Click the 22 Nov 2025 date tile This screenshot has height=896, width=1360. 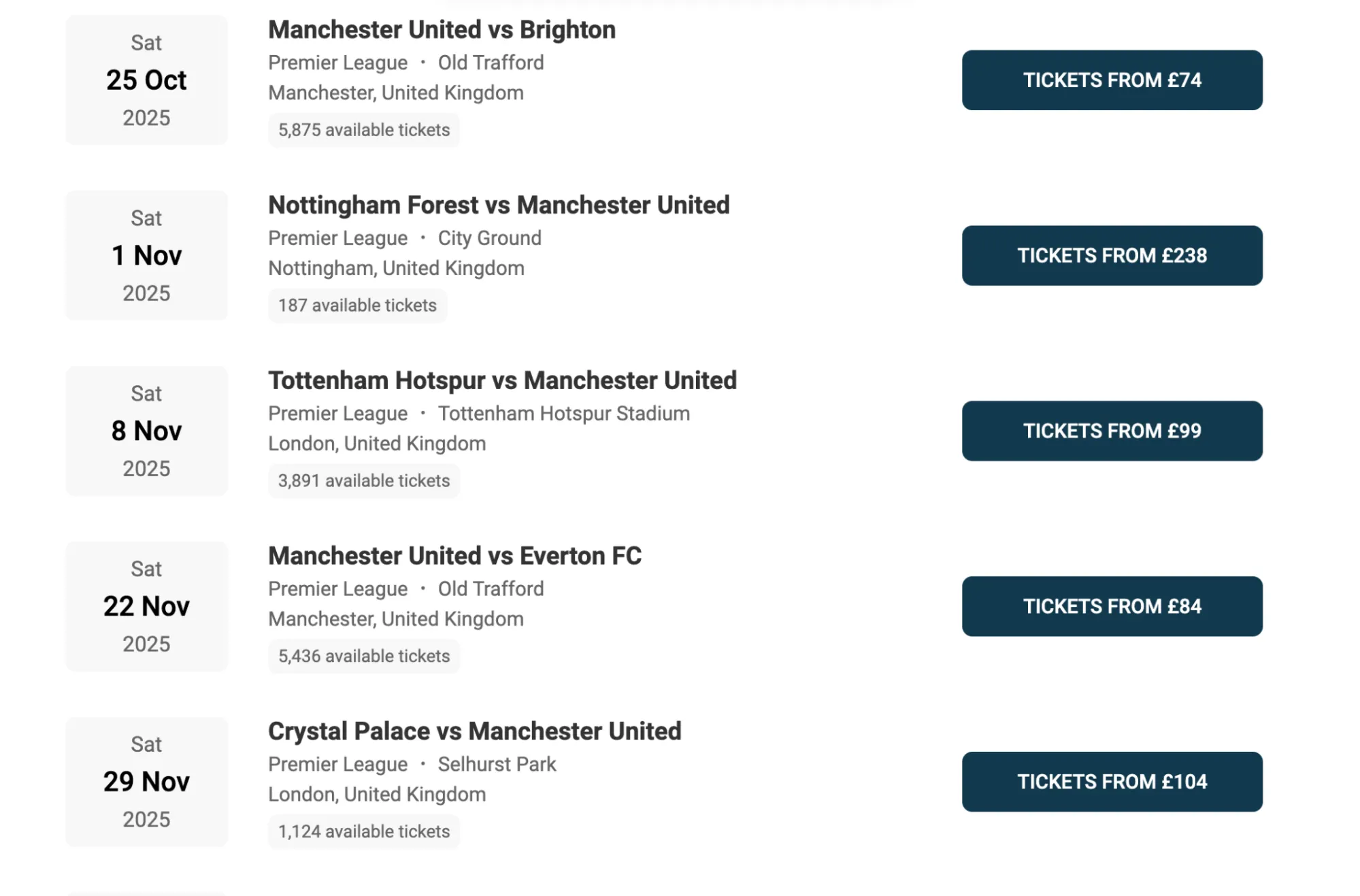pos(146,606)
